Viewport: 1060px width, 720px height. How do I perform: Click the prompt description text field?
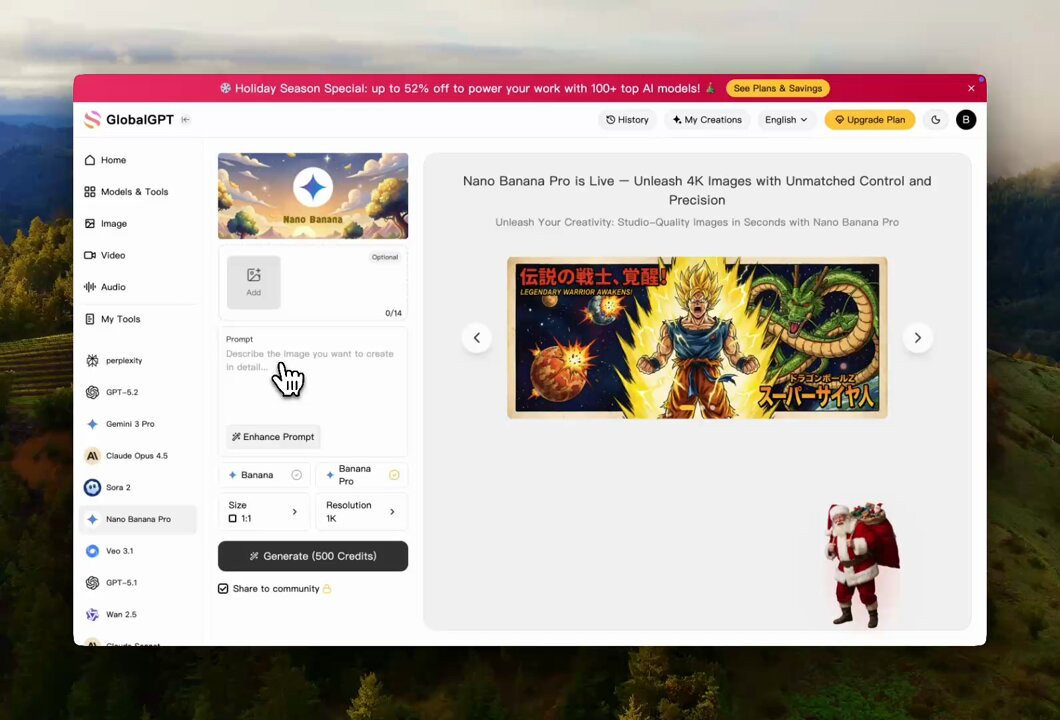(312, 382)
